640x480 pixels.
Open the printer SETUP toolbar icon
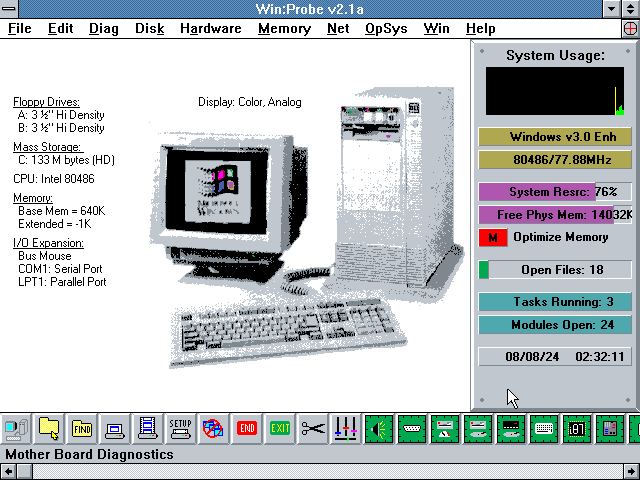tap(181, 429)
